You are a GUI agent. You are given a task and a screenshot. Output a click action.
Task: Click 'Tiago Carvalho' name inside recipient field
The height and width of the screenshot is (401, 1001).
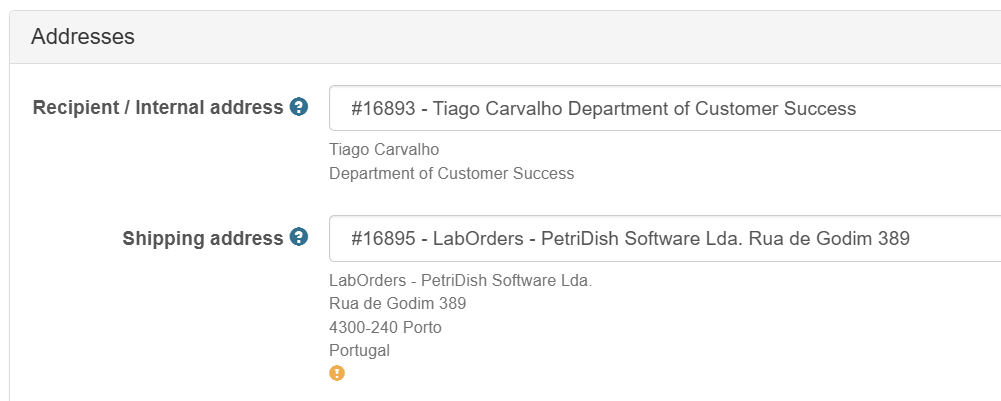point(498,109)
